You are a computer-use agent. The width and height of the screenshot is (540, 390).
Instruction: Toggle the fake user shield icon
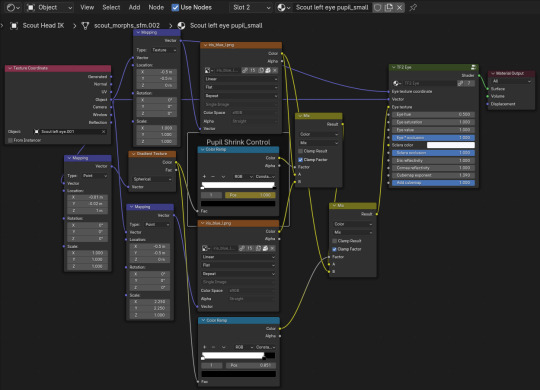tap(378, 7)
